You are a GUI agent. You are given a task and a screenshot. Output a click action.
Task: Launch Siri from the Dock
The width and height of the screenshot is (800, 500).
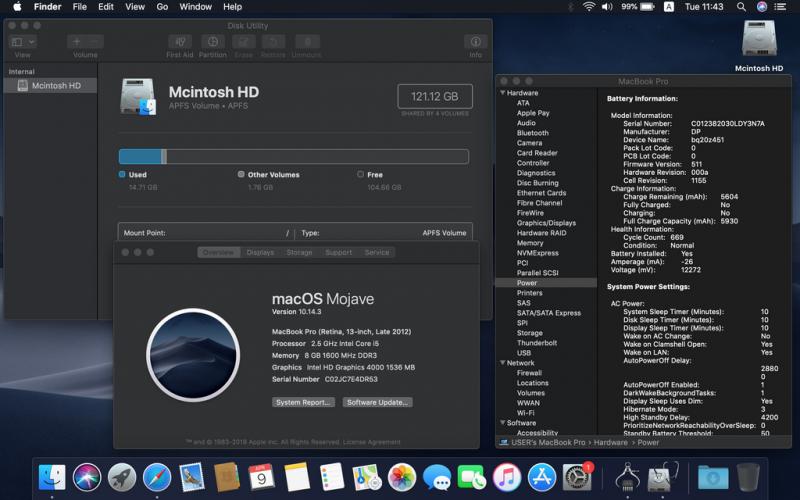click(x=87, y=478)
